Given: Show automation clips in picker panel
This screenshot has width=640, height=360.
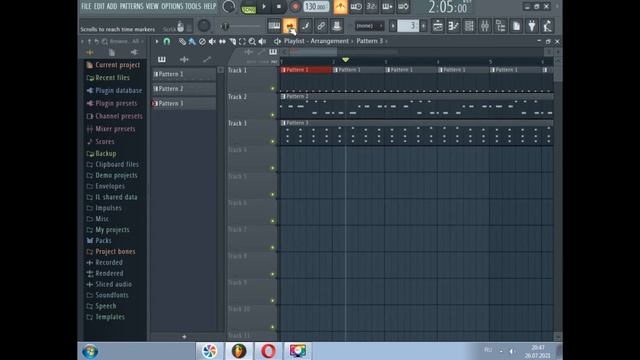Looking at the screenshot, I should [x=207, y=60].
